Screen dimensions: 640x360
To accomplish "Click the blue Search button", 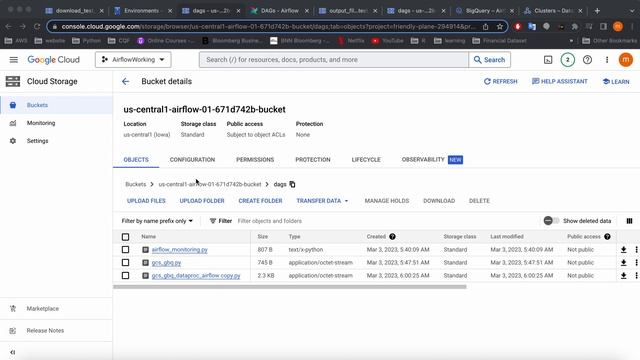I will [489, 60].
